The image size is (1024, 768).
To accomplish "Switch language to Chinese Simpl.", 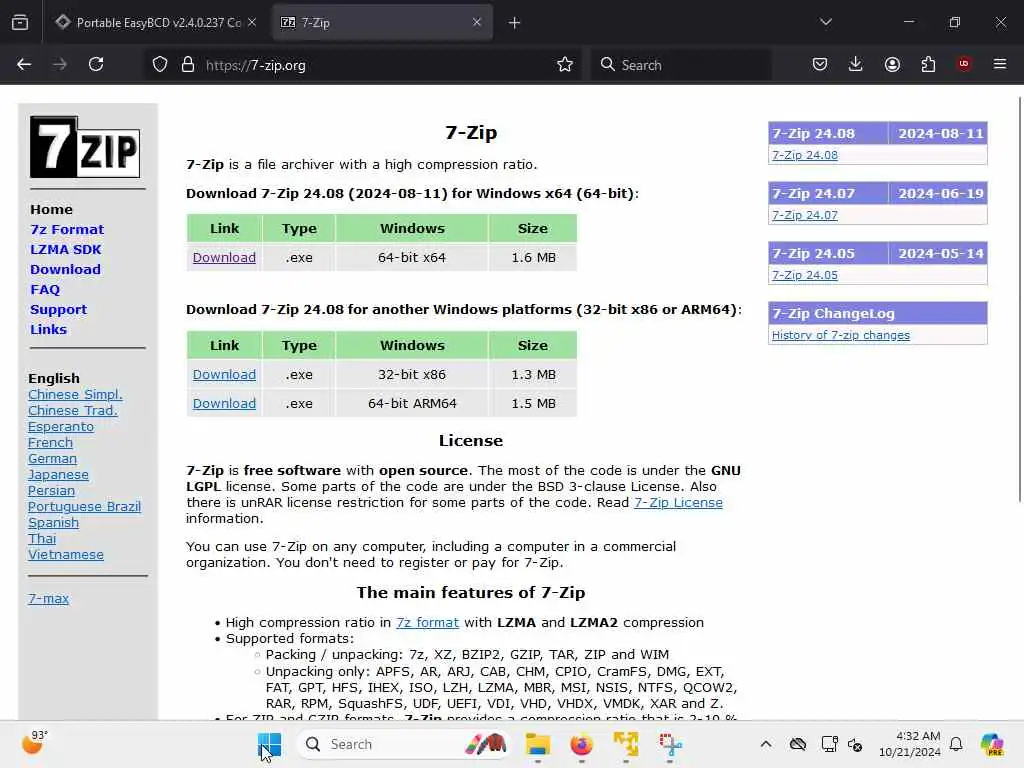I will [x=75, y=394].
